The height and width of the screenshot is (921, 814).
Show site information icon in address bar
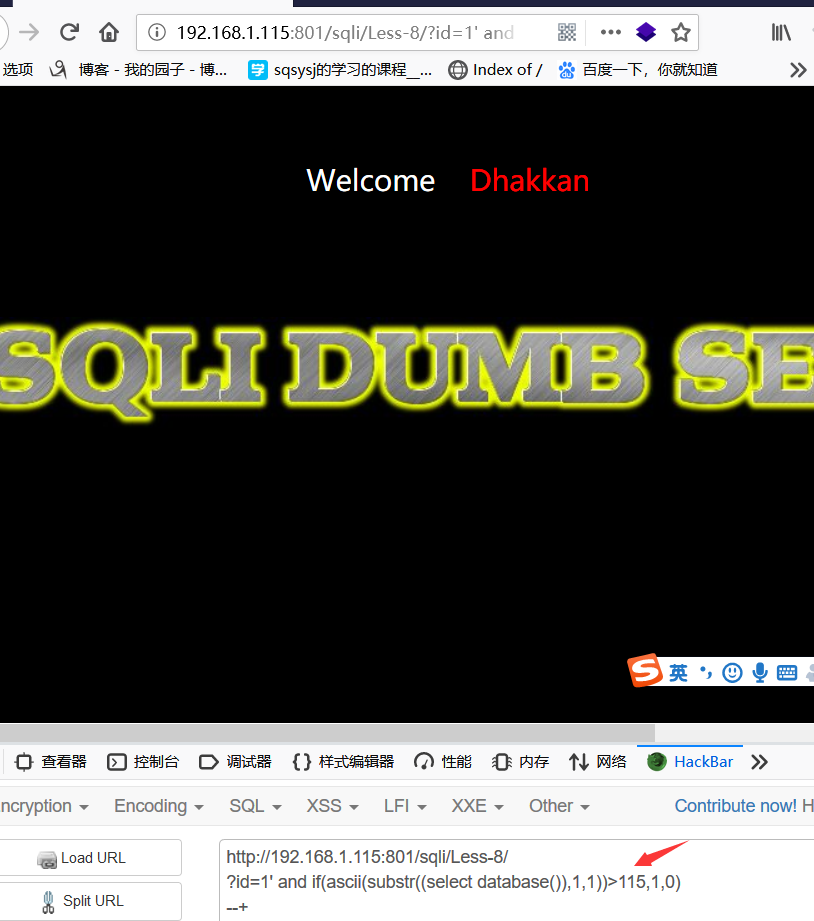pos(156,32)
